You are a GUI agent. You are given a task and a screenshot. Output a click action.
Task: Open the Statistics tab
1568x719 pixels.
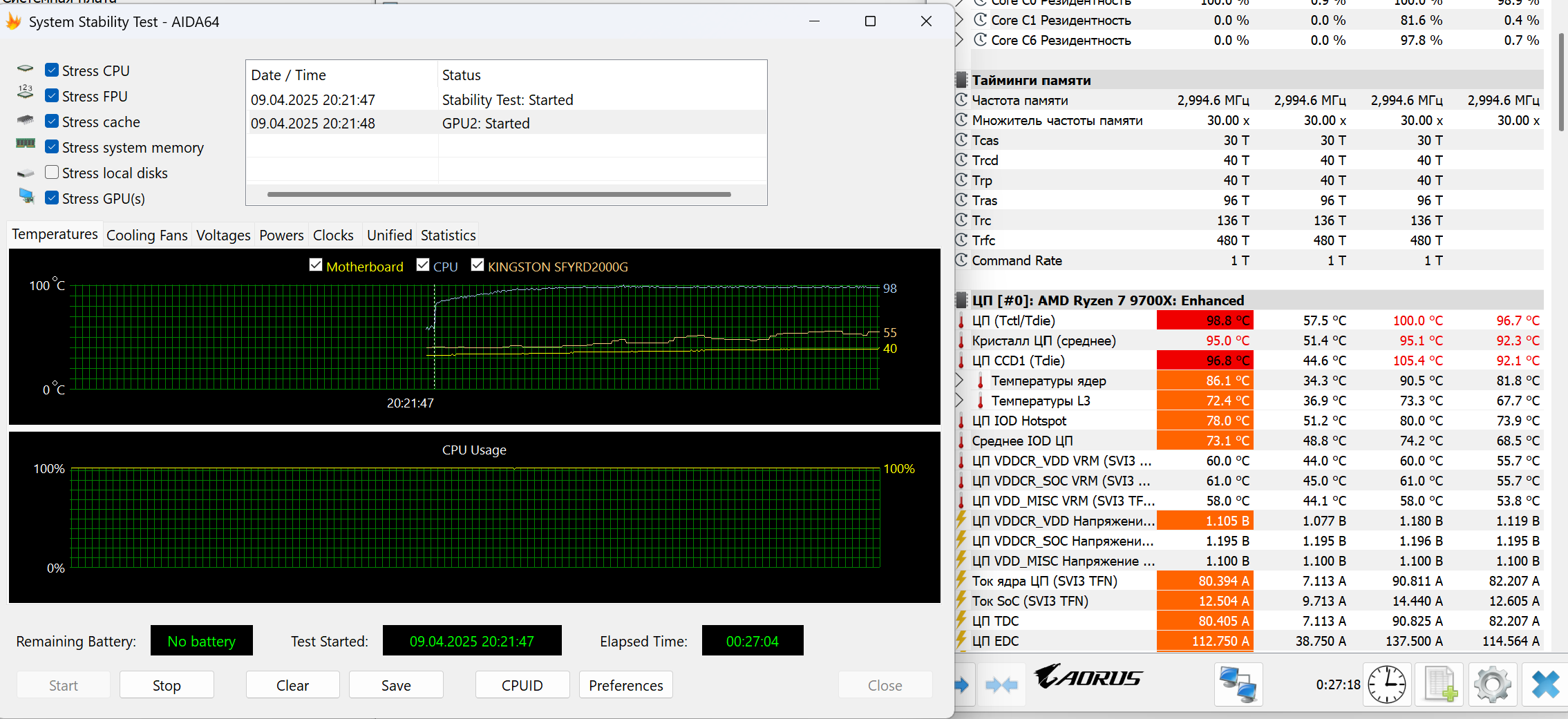448,236
